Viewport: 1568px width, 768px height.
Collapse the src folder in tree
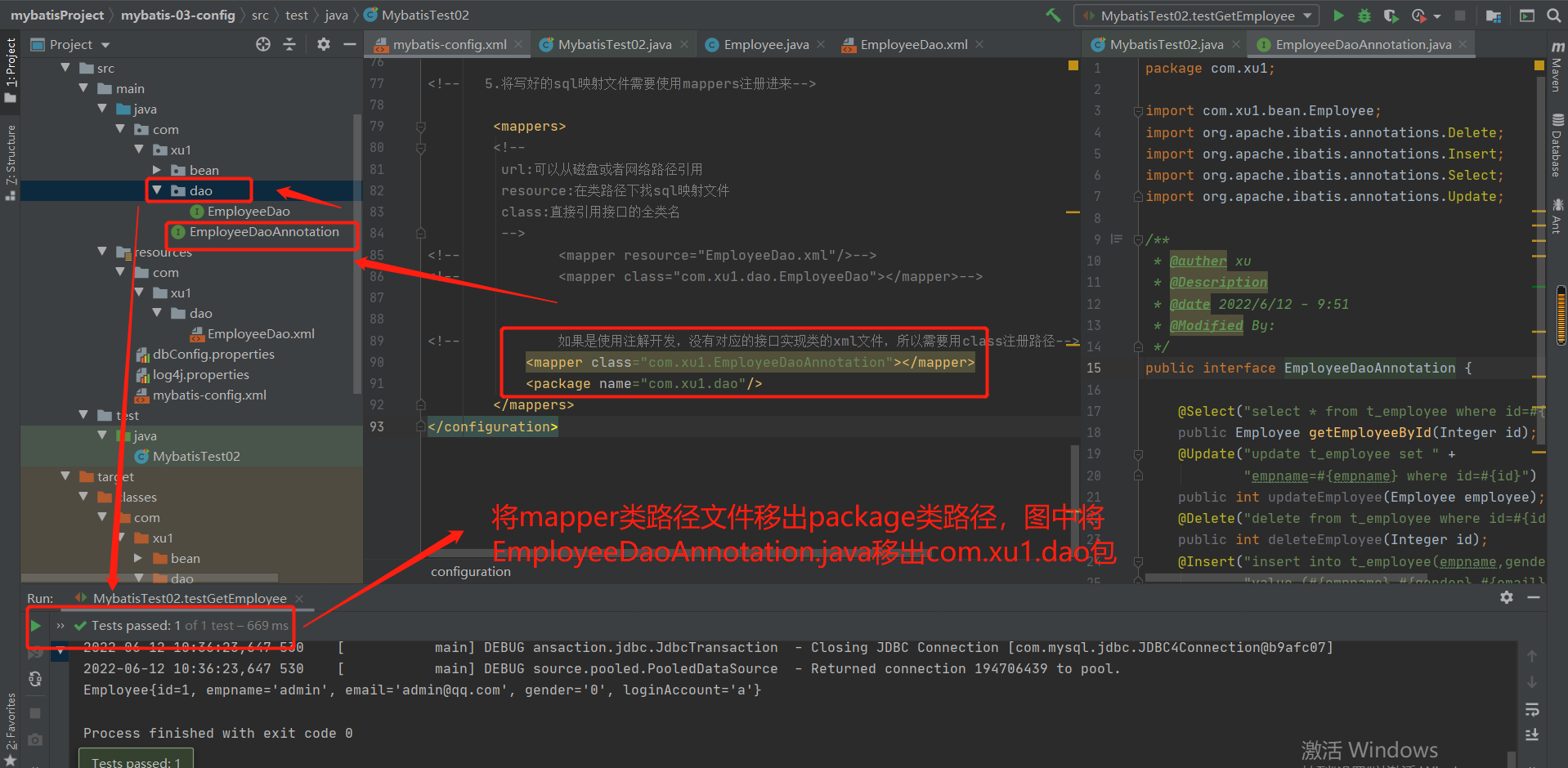point(65,68)
